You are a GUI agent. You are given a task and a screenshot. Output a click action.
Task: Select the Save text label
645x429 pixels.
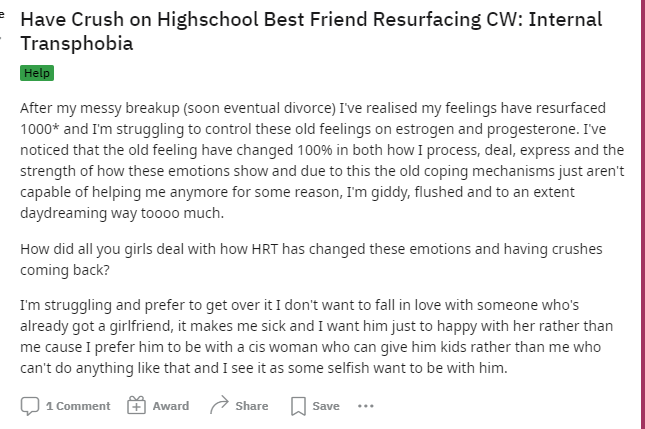coord(326,406)
